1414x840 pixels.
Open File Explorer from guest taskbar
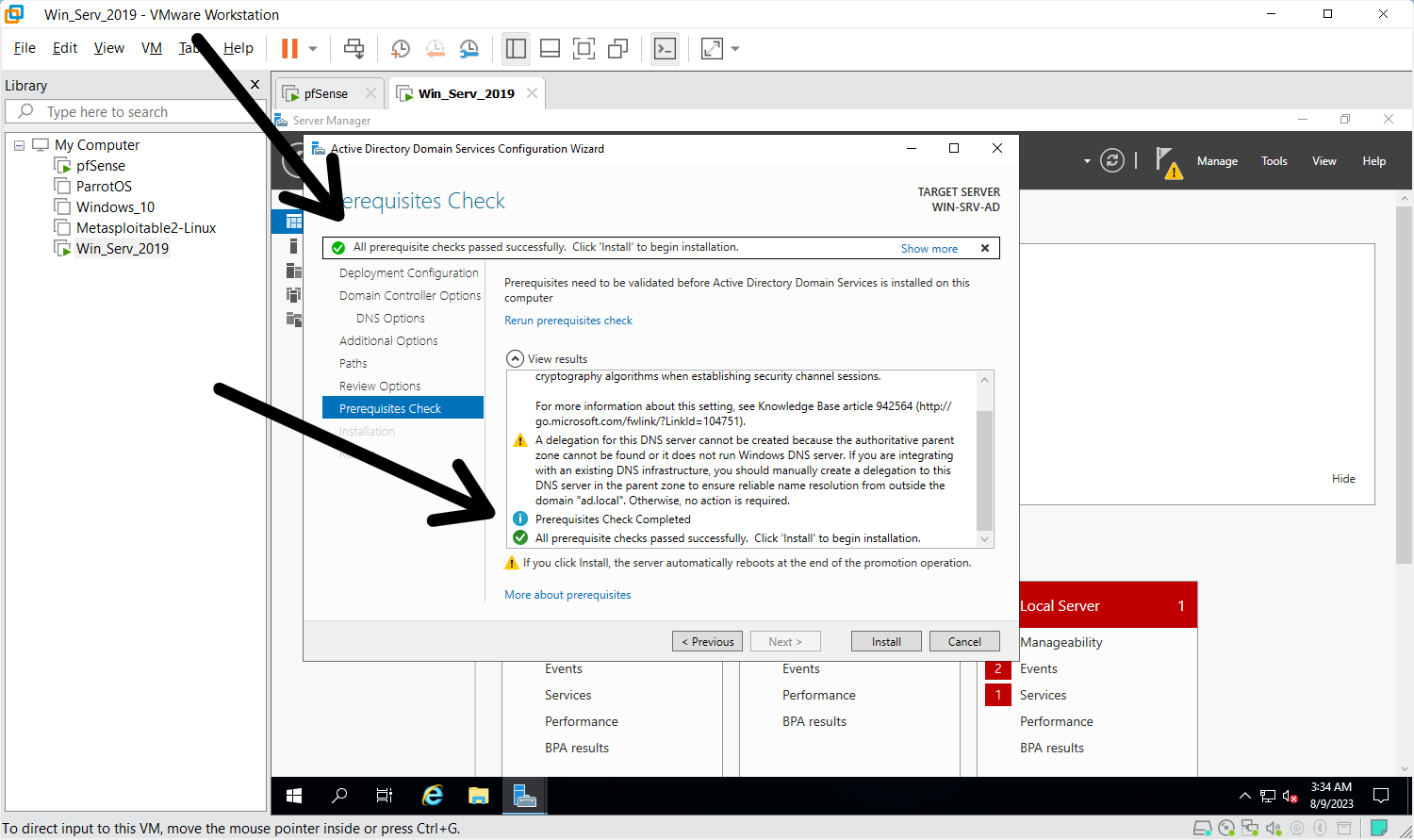[x=479, y=797]
